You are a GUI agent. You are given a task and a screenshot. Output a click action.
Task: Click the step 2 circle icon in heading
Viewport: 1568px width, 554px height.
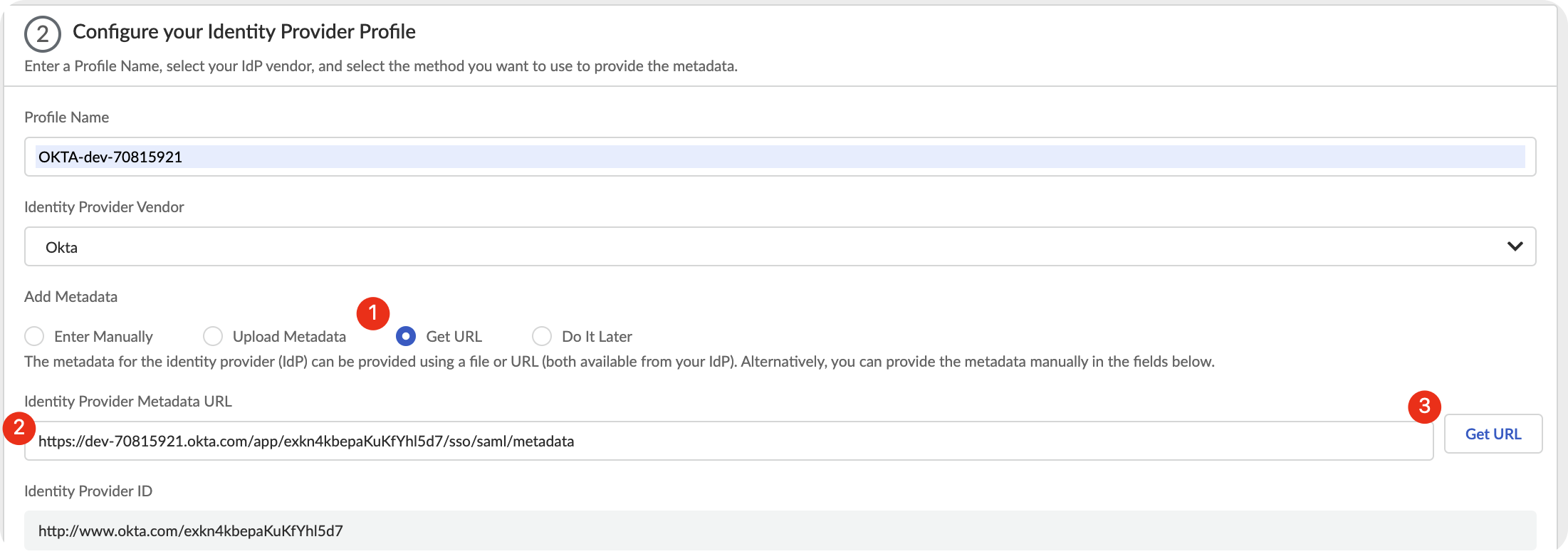click(43, 34)
